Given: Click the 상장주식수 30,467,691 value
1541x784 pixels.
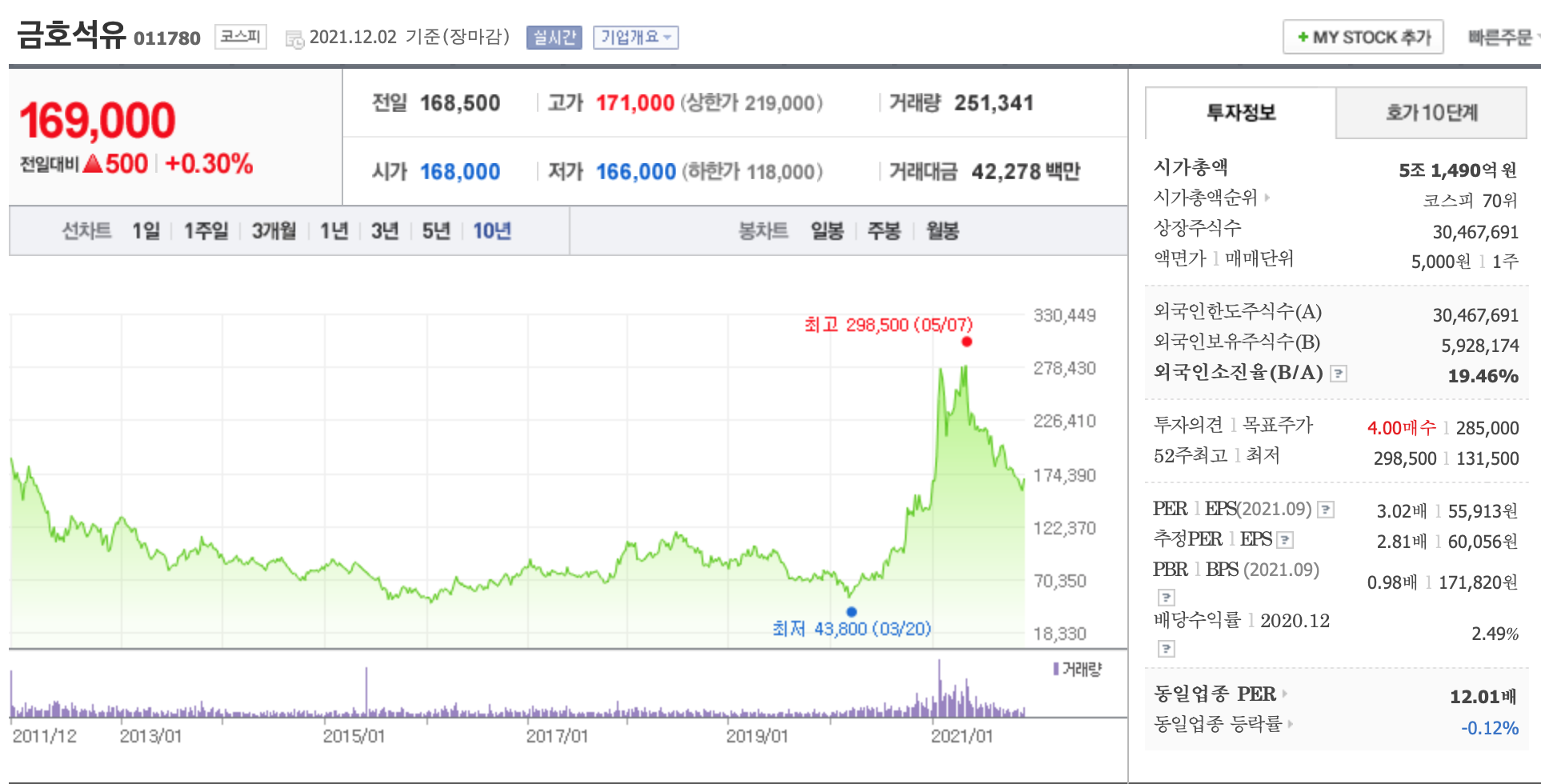Looking at the screenshot, I should pos(1475,232).
